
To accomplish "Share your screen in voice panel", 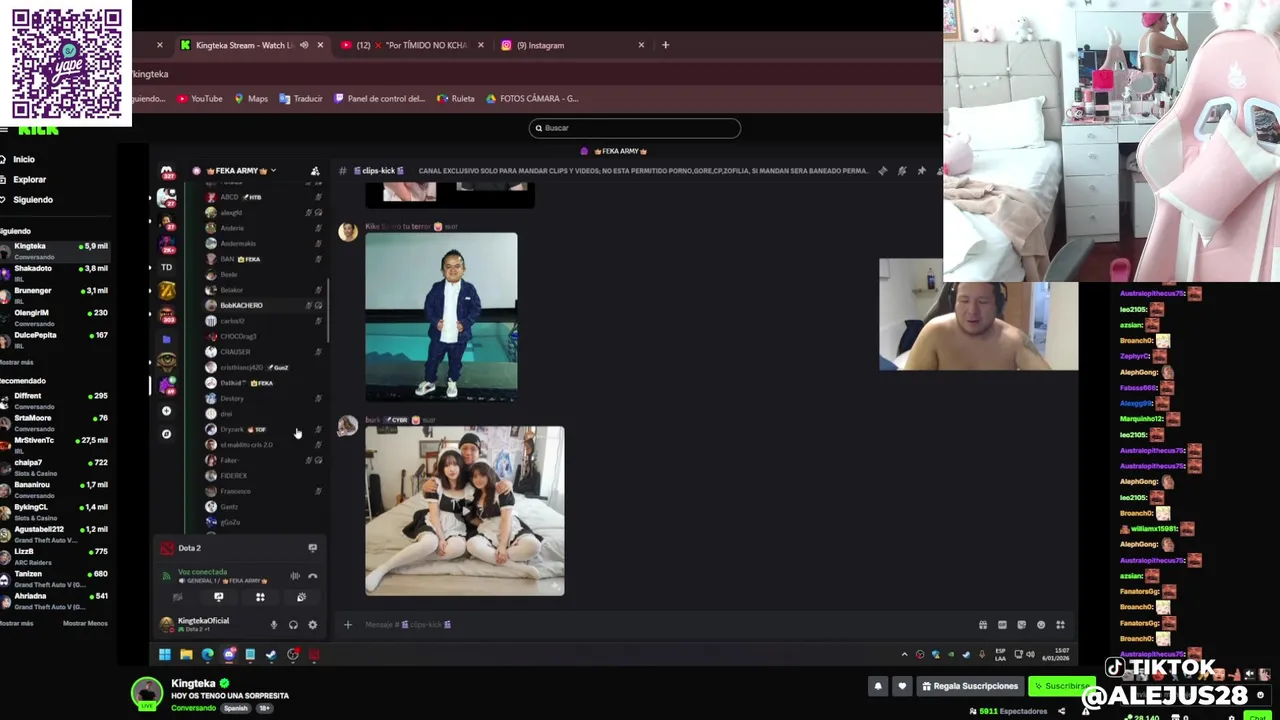I will click(x=219, y=597).
